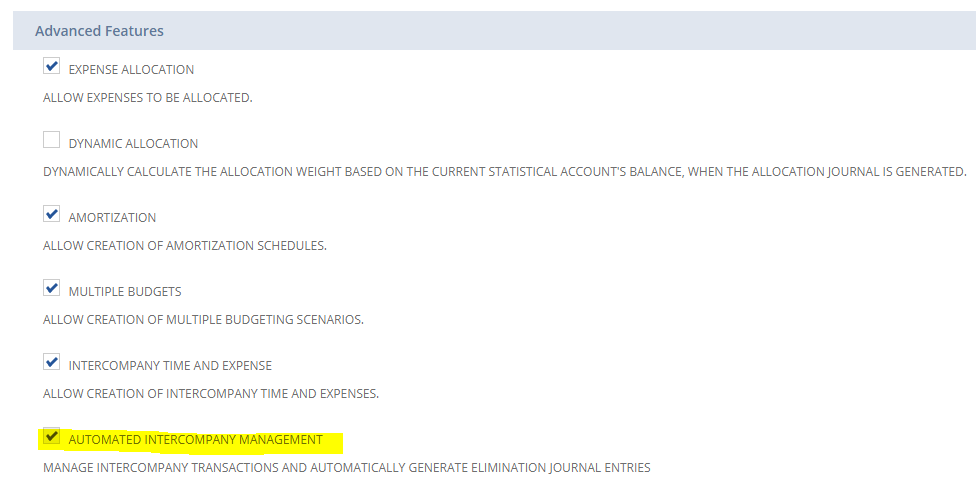
Task: Select the Intercompany Time and Expense label
Action: tap(170, 366)
